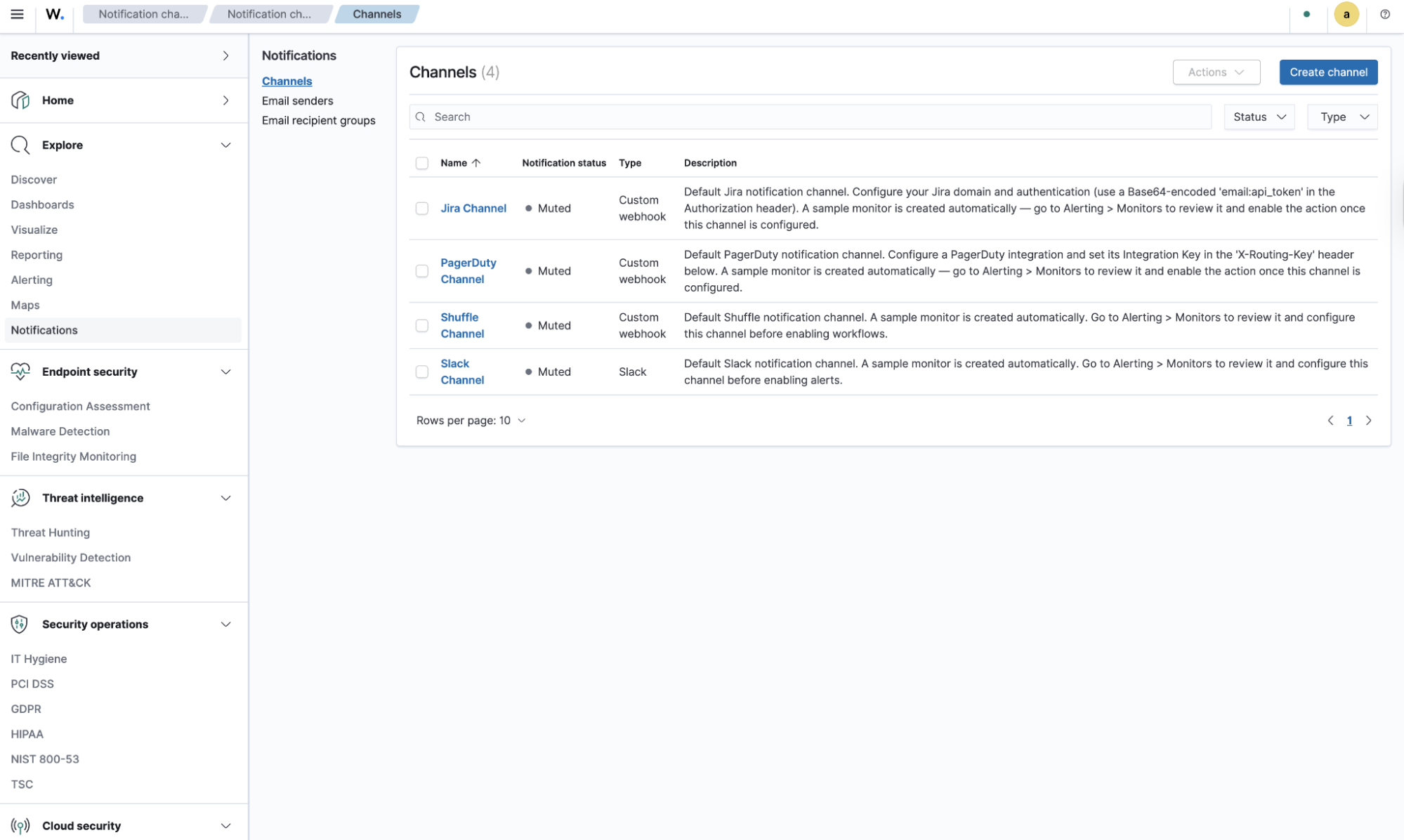Viewport: 1404px width, 840px height.
Task: Open Alerting in the sidebar
Action: click(32, 280)
